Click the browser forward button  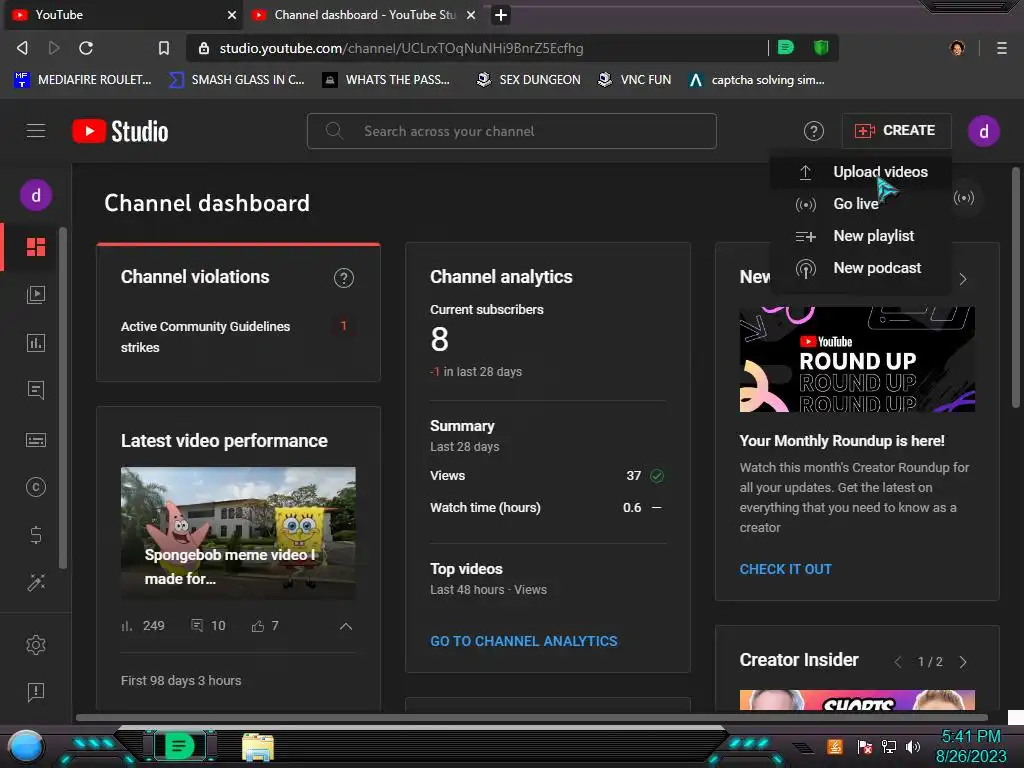54,48
